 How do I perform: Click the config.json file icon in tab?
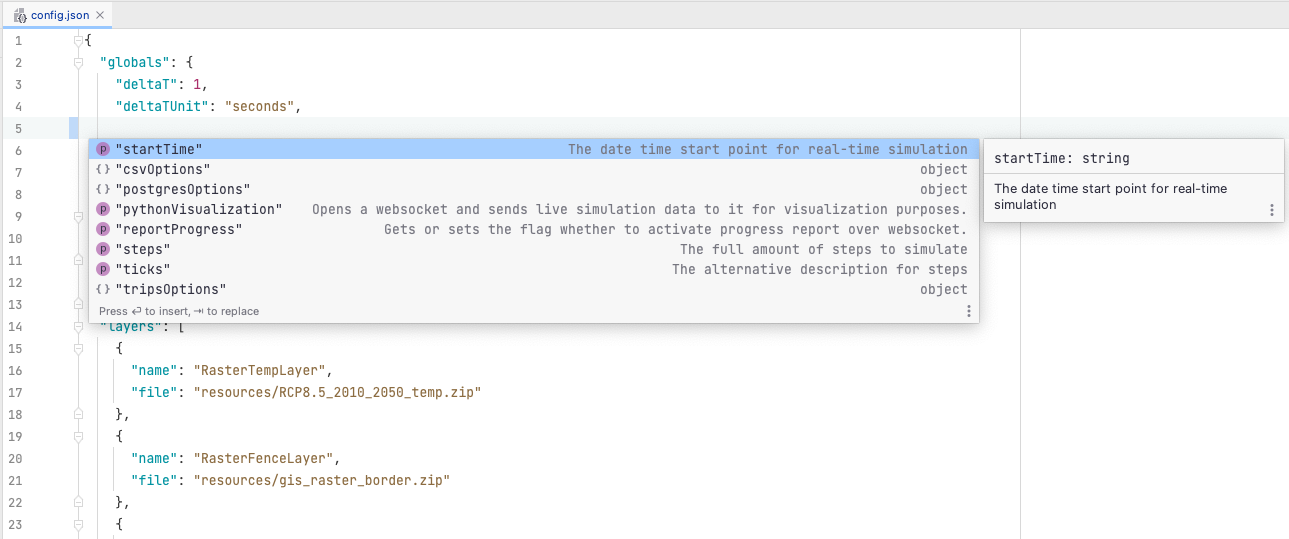20,15
